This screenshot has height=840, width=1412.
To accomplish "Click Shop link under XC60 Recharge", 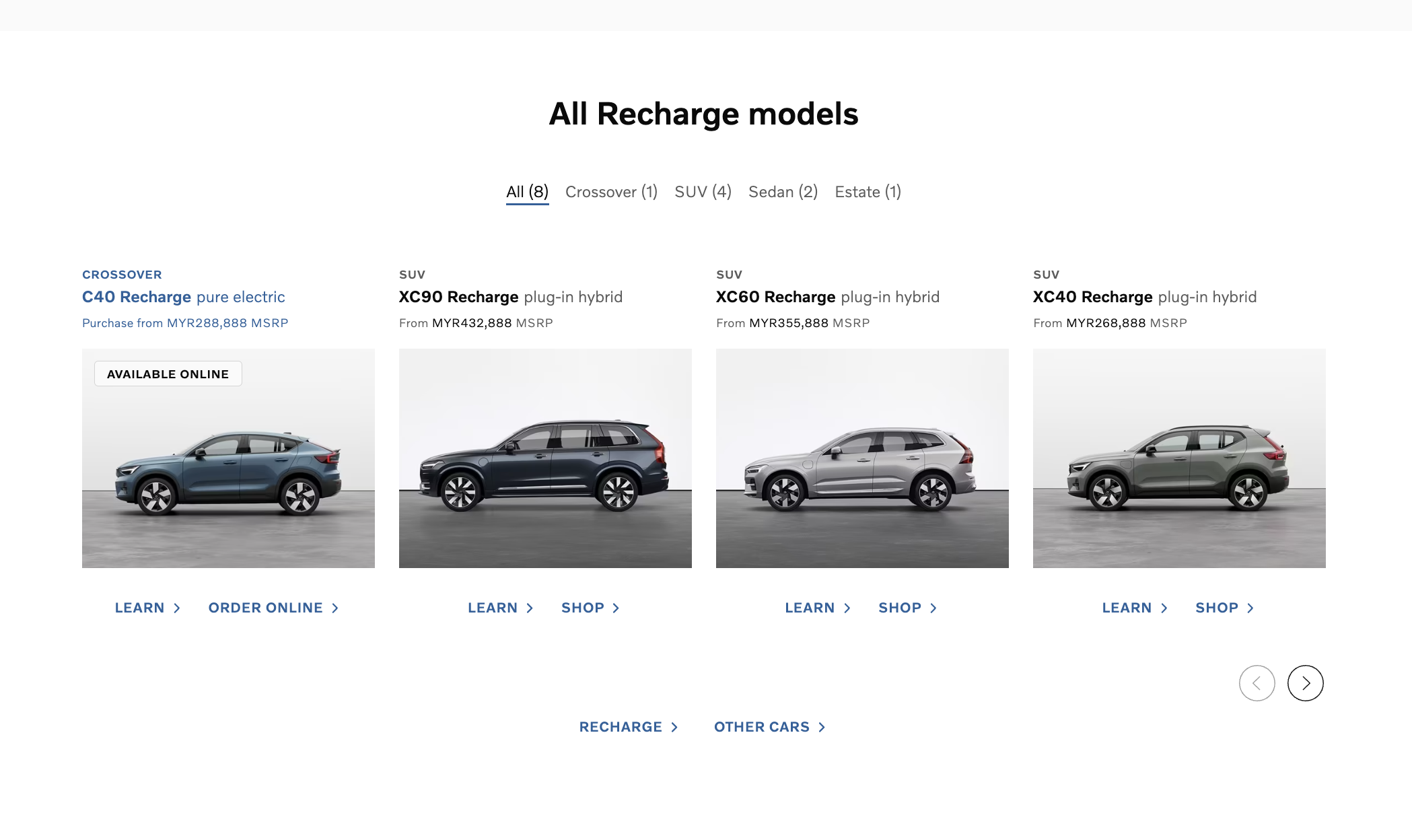I will pos(907,608).
